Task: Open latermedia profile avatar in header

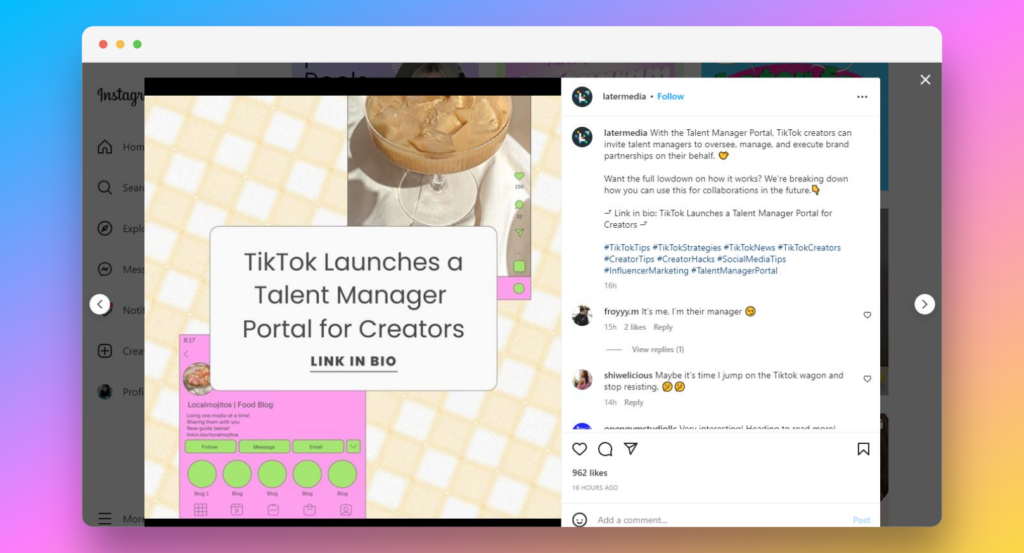Action: click(x=582, y=97)
